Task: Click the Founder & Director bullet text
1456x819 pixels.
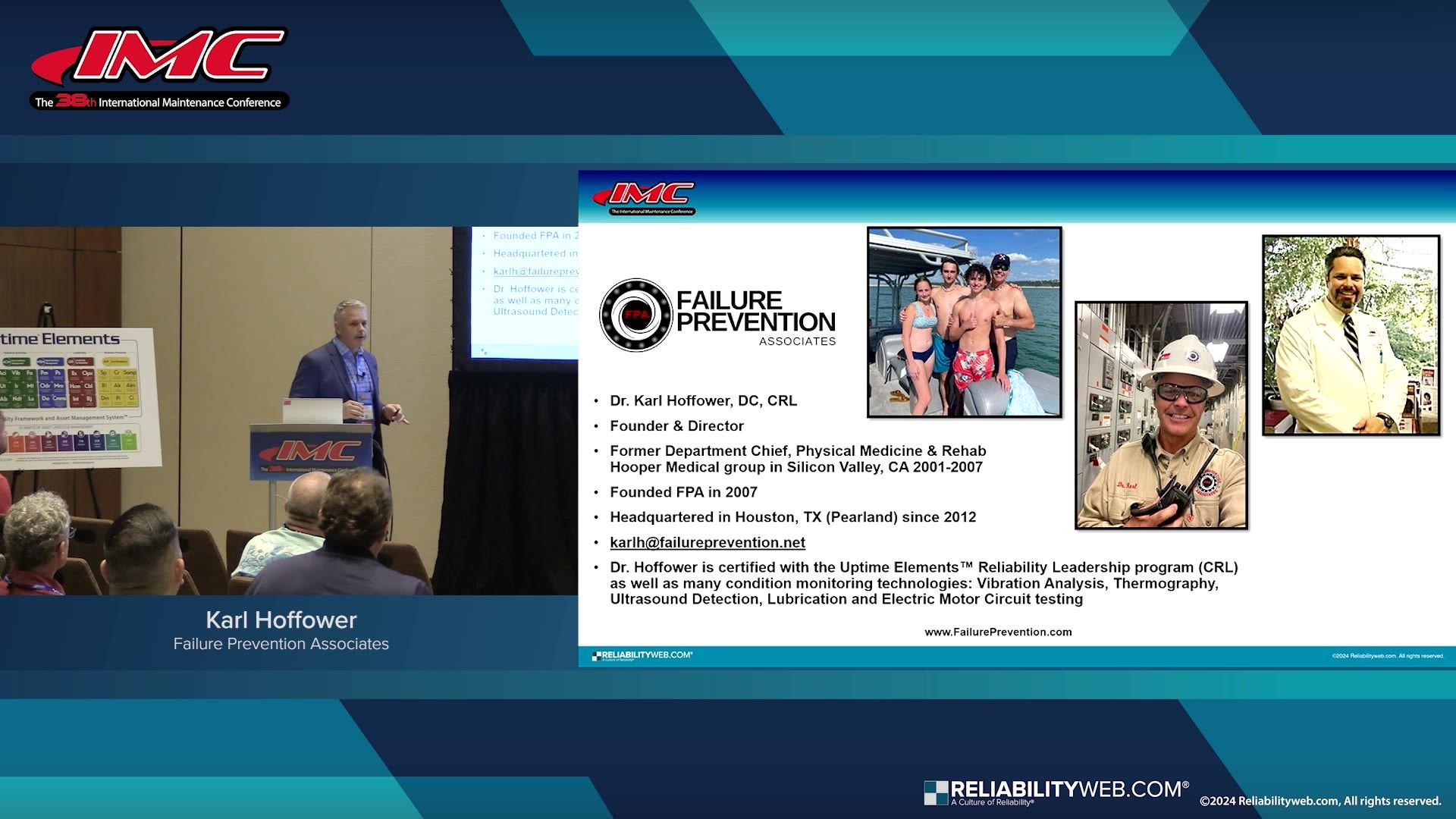Action: [x=676, y=426]
